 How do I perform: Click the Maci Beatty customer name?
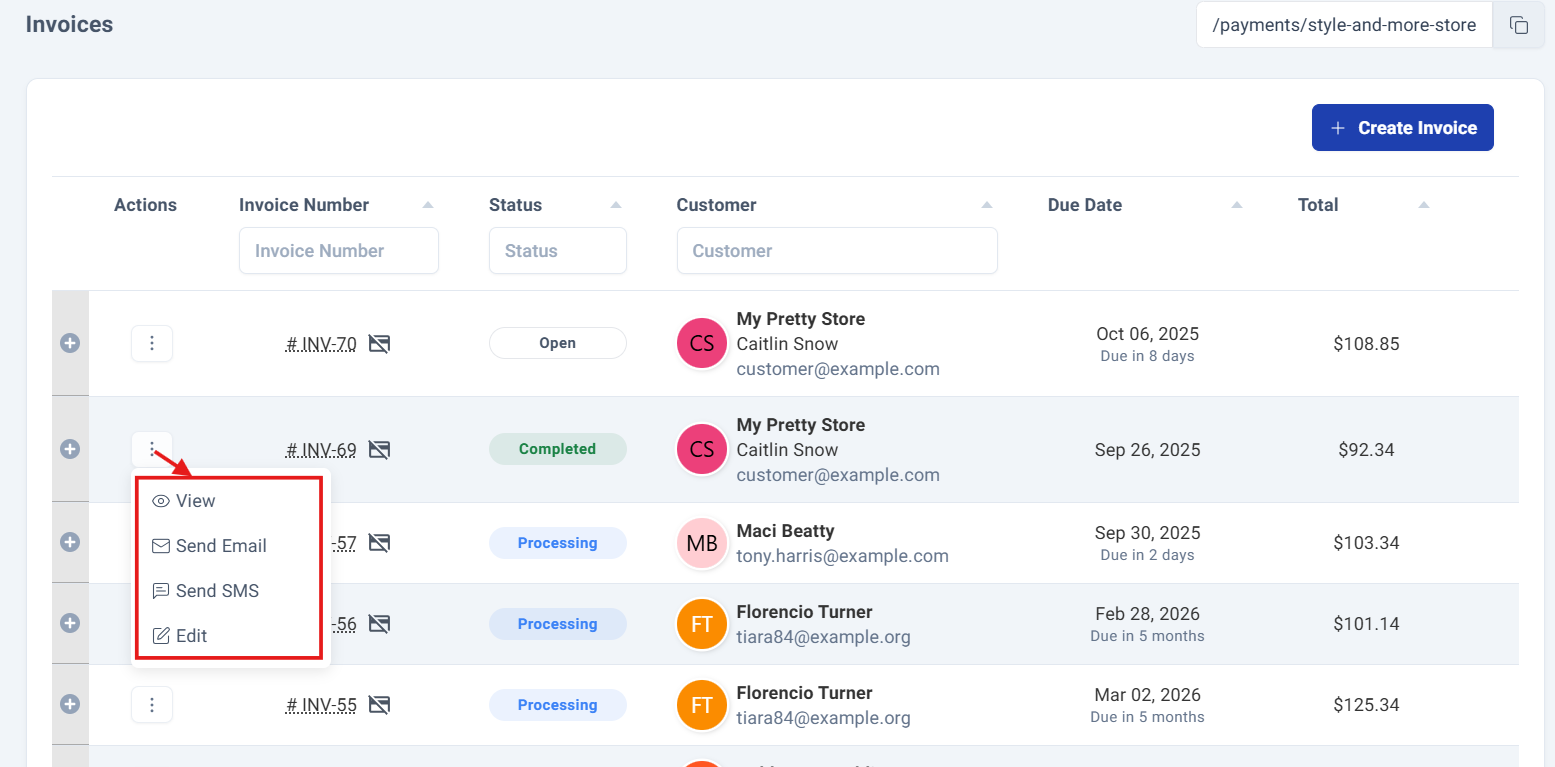click(x=785, y=531)
